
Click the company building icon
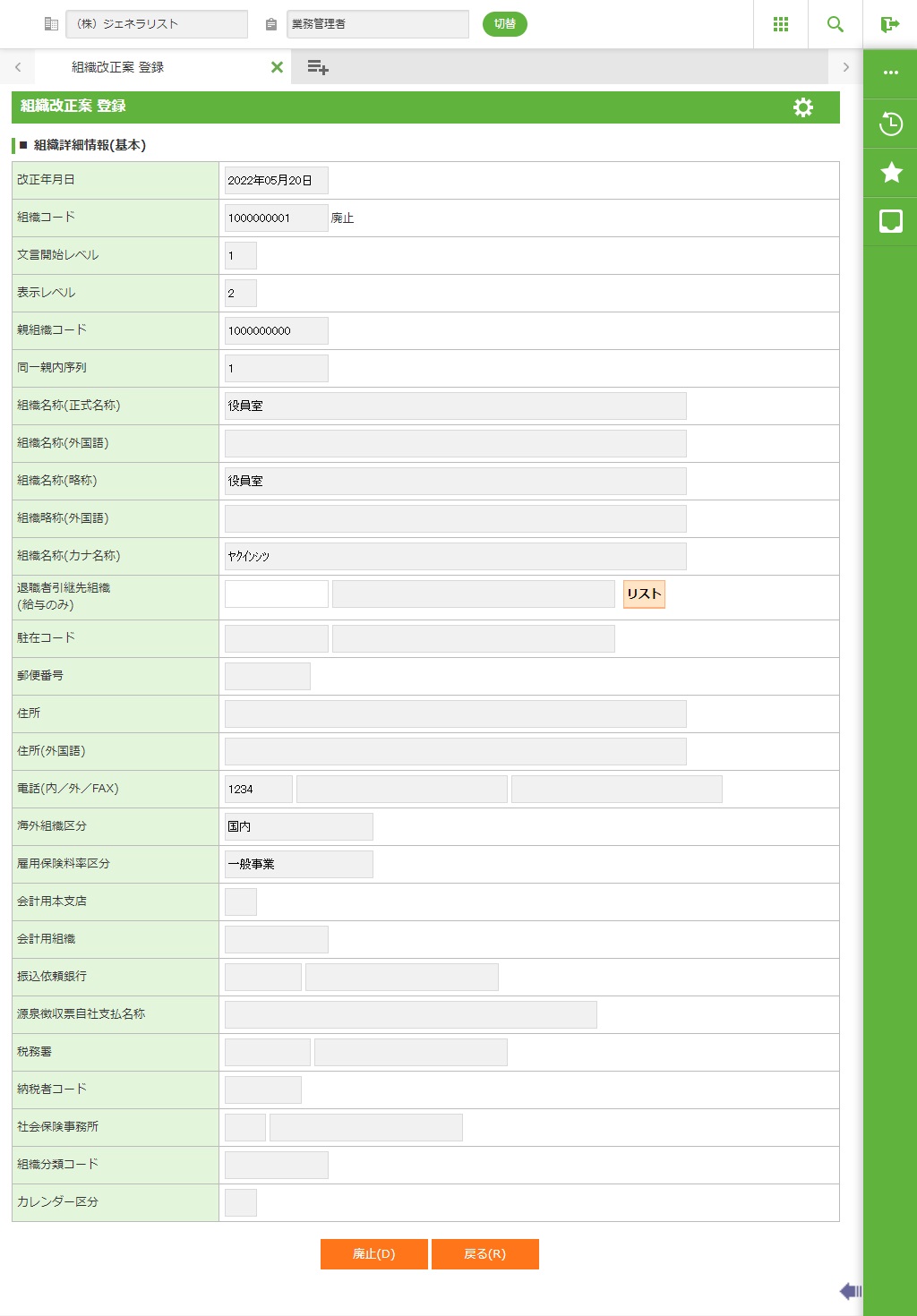51,24
